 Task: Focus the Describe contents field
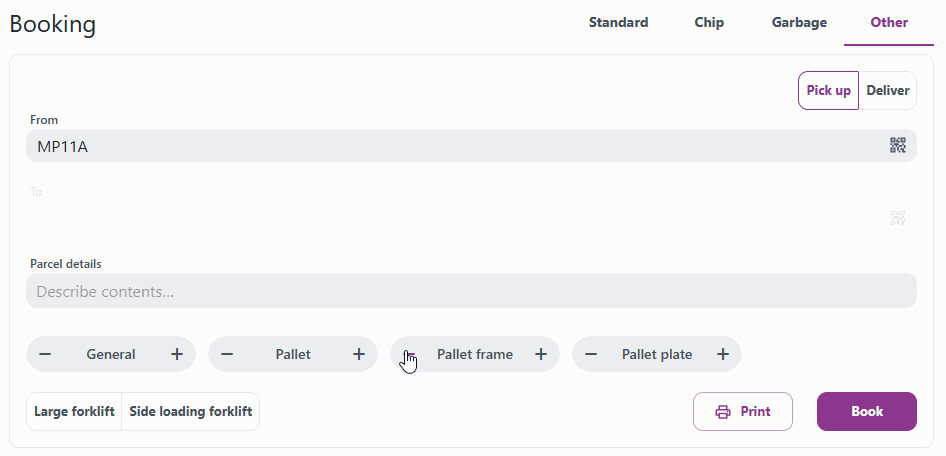pyautogui.click(x=471, y=291)
